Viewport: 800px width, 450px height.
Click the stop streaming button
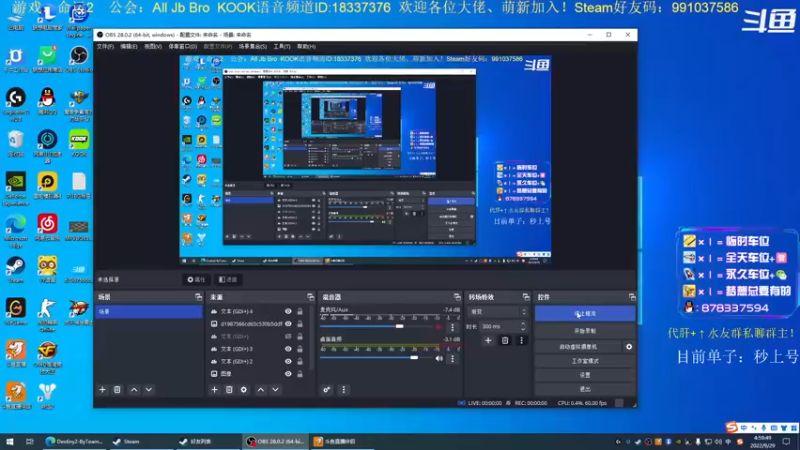click(x=585, y=313)
